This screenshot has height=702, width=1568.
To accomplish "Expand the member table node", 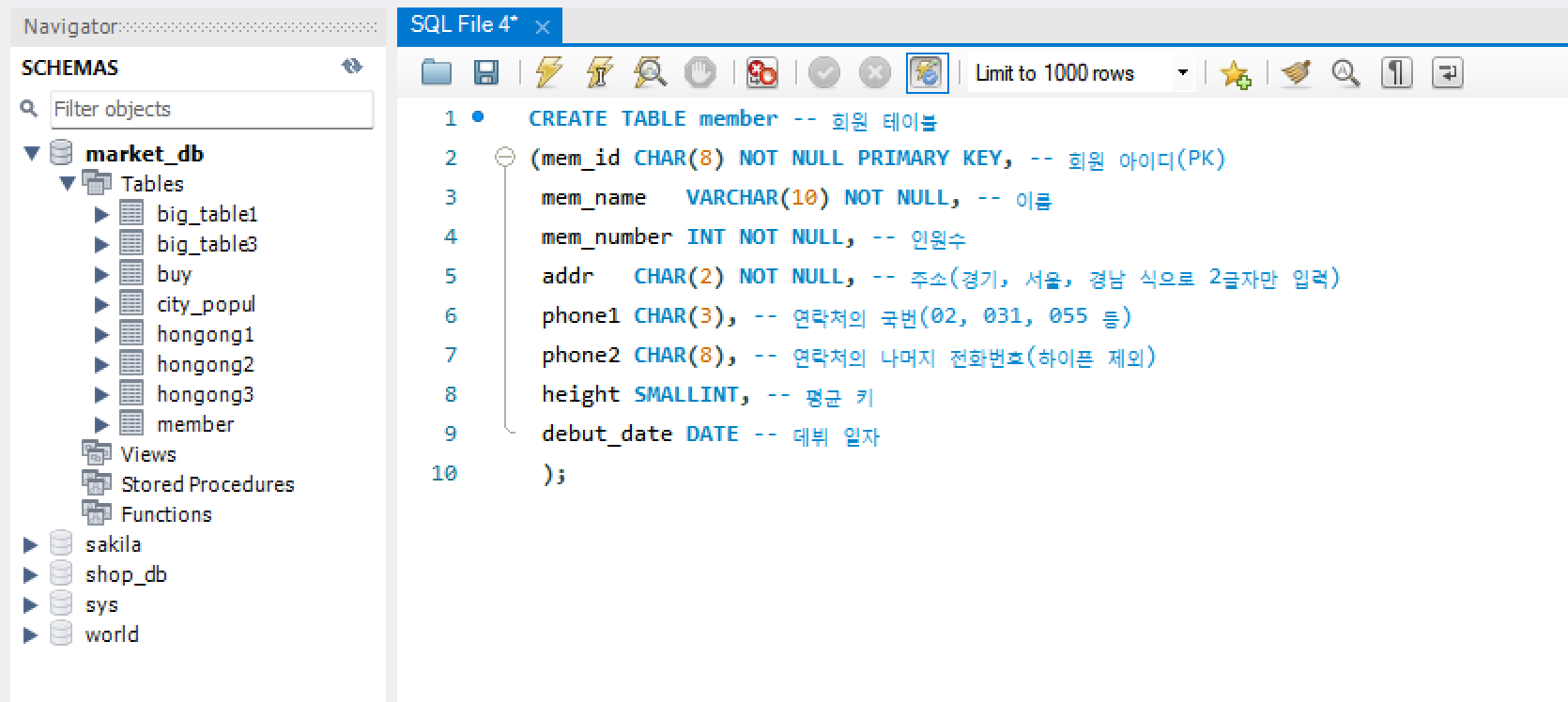I will [102, 424].
